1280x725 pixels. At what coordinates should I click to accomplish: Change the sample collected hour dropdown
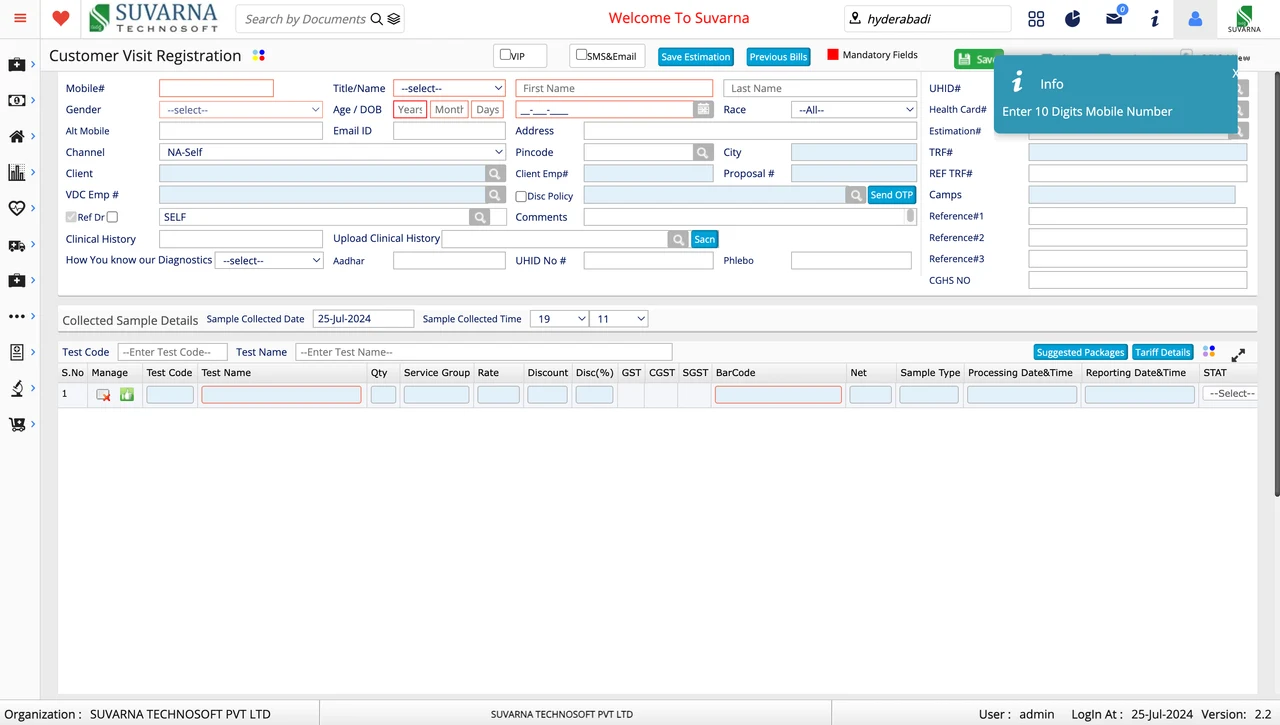click(559, 319)
